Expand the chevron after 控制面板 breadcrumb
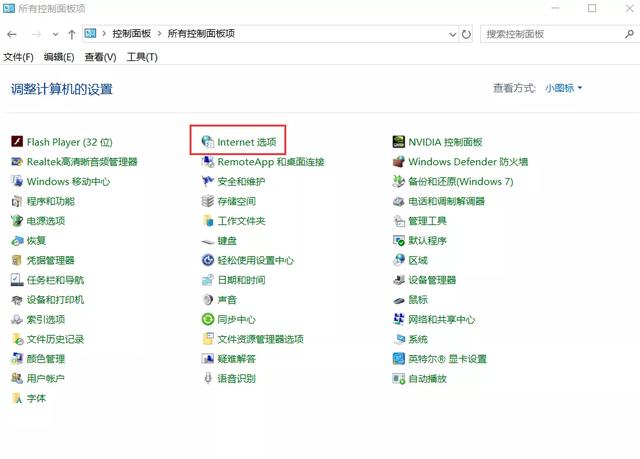640x459 pixels. 159,33
